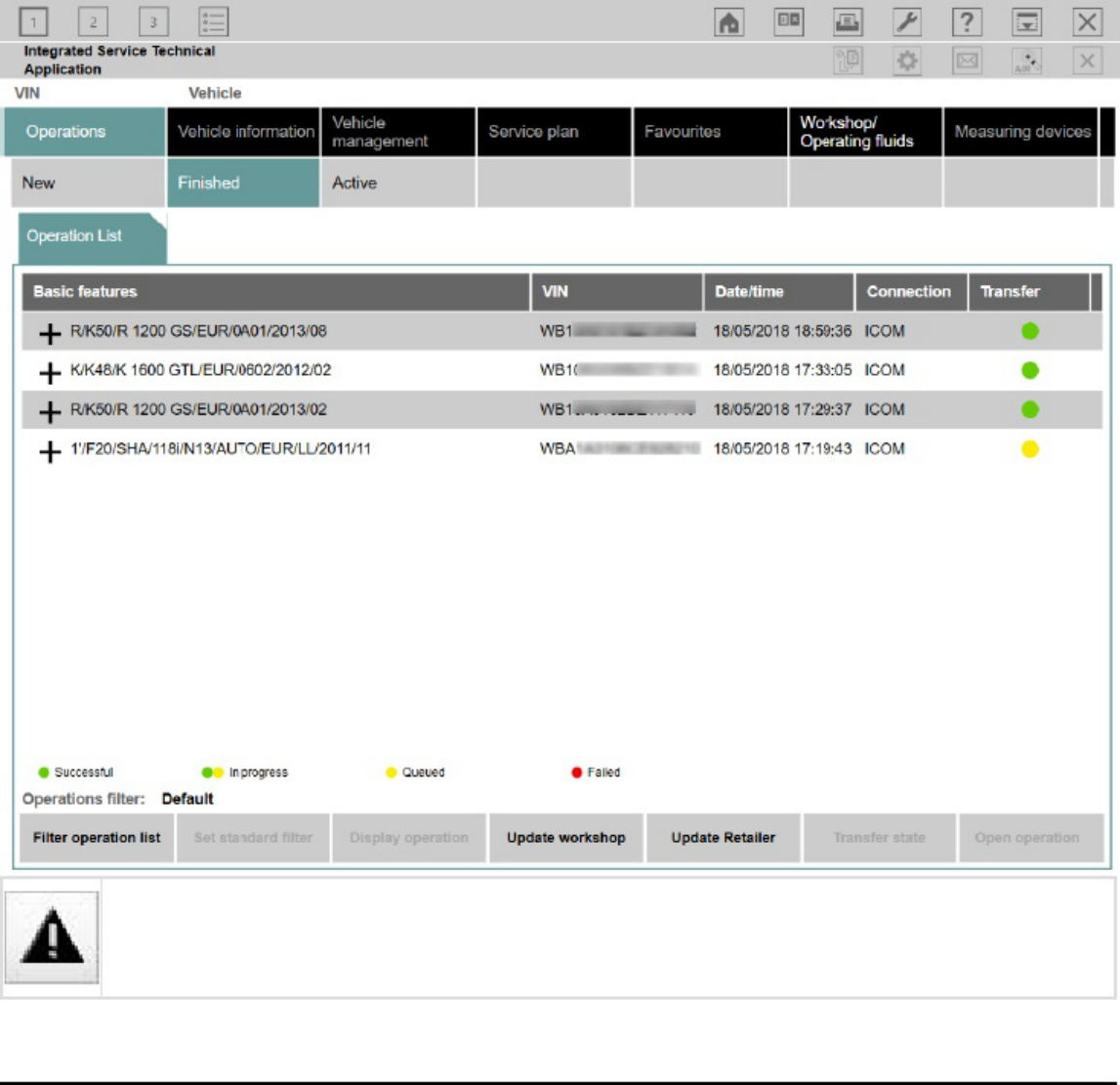Click the copy documents icon in second toolbar row
This screenshot has height=1085, width=1120.
point(848,61)
